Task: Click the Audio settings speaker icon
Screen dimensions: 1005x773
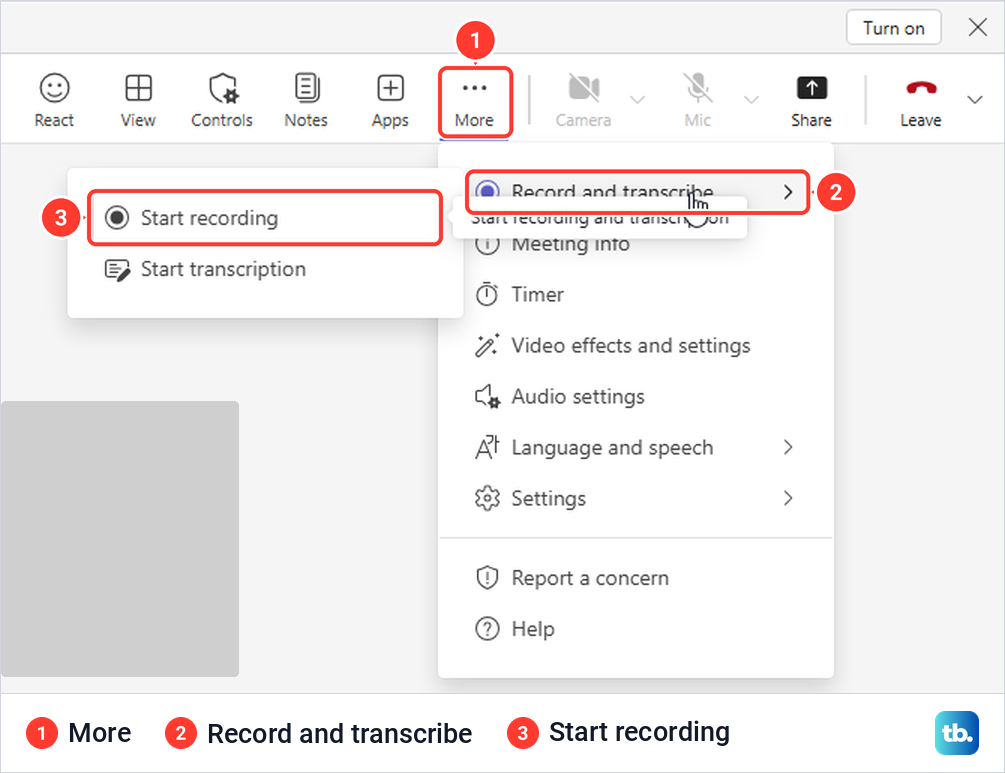Action: point(487,397)
